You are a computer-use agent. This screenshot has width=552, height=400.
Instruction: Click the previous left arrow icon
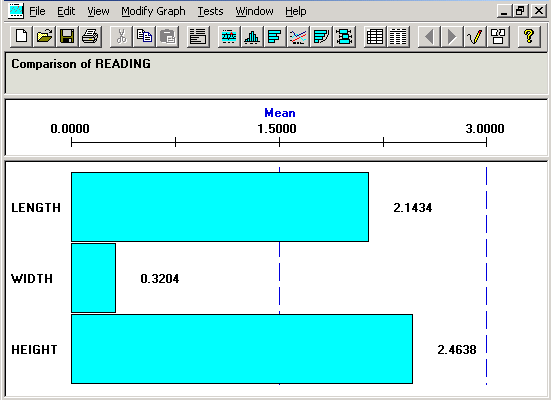click(x=429, y=37)
